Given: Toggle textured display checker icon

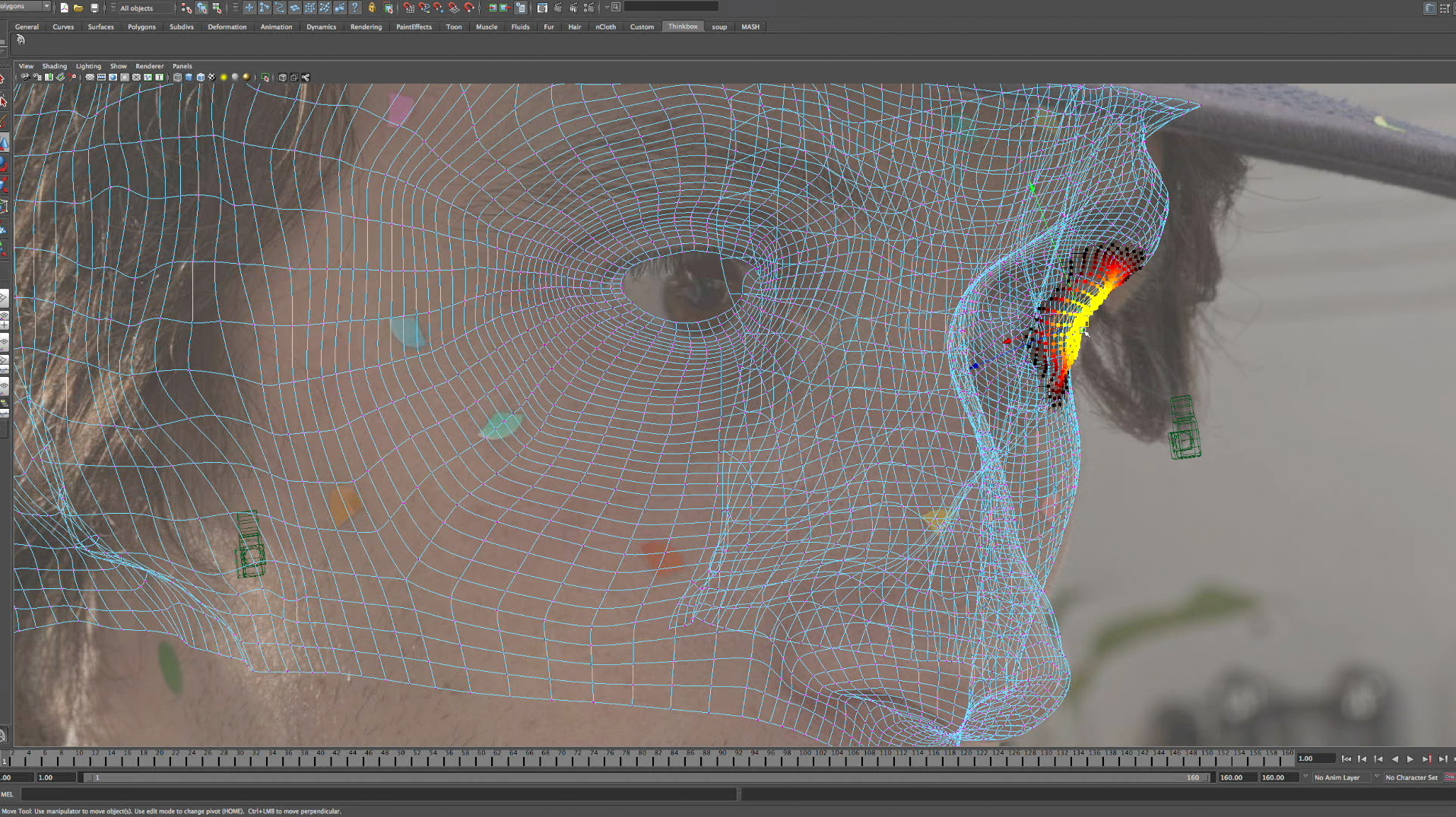Looking at the screenshot, I should pyautogui.click(x=211, y=78).
